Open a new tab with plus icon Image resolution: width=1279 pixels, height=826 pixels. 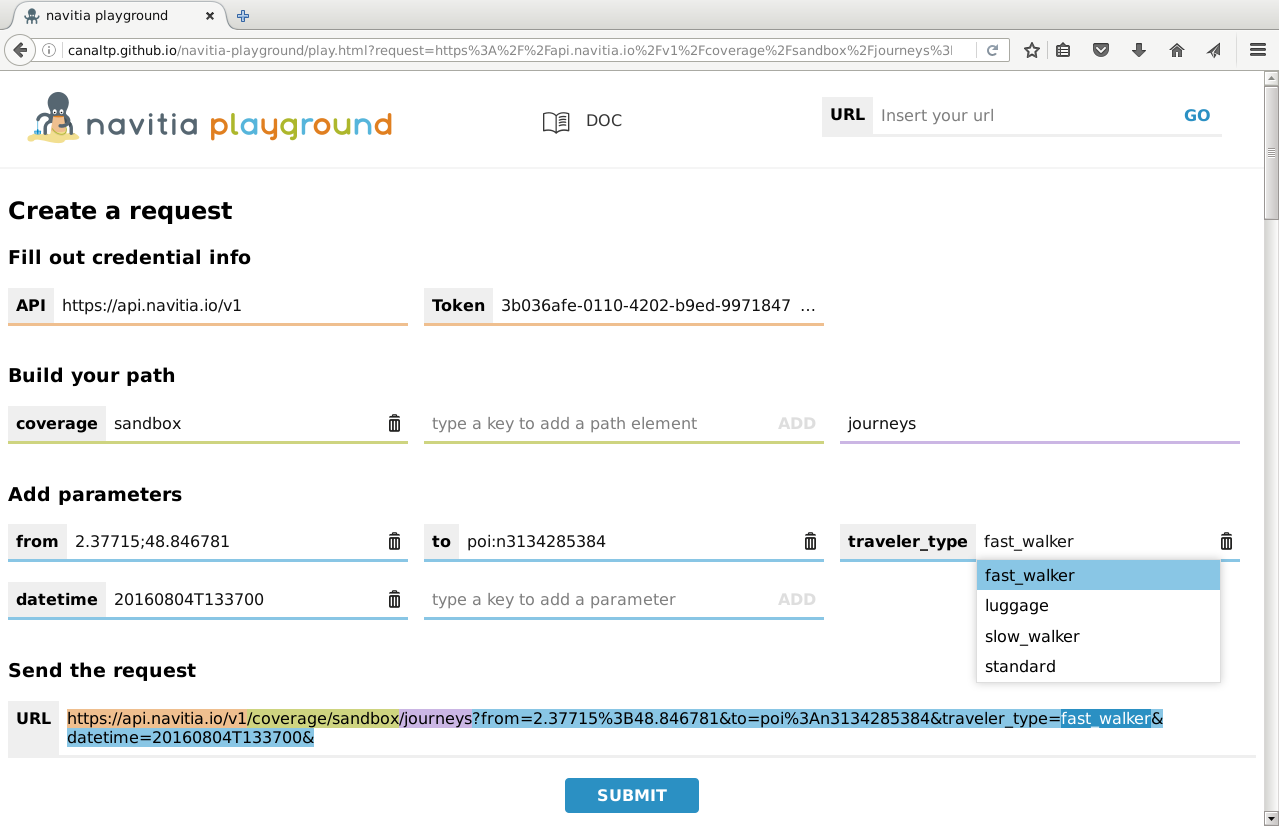click(x=243, y=16)
